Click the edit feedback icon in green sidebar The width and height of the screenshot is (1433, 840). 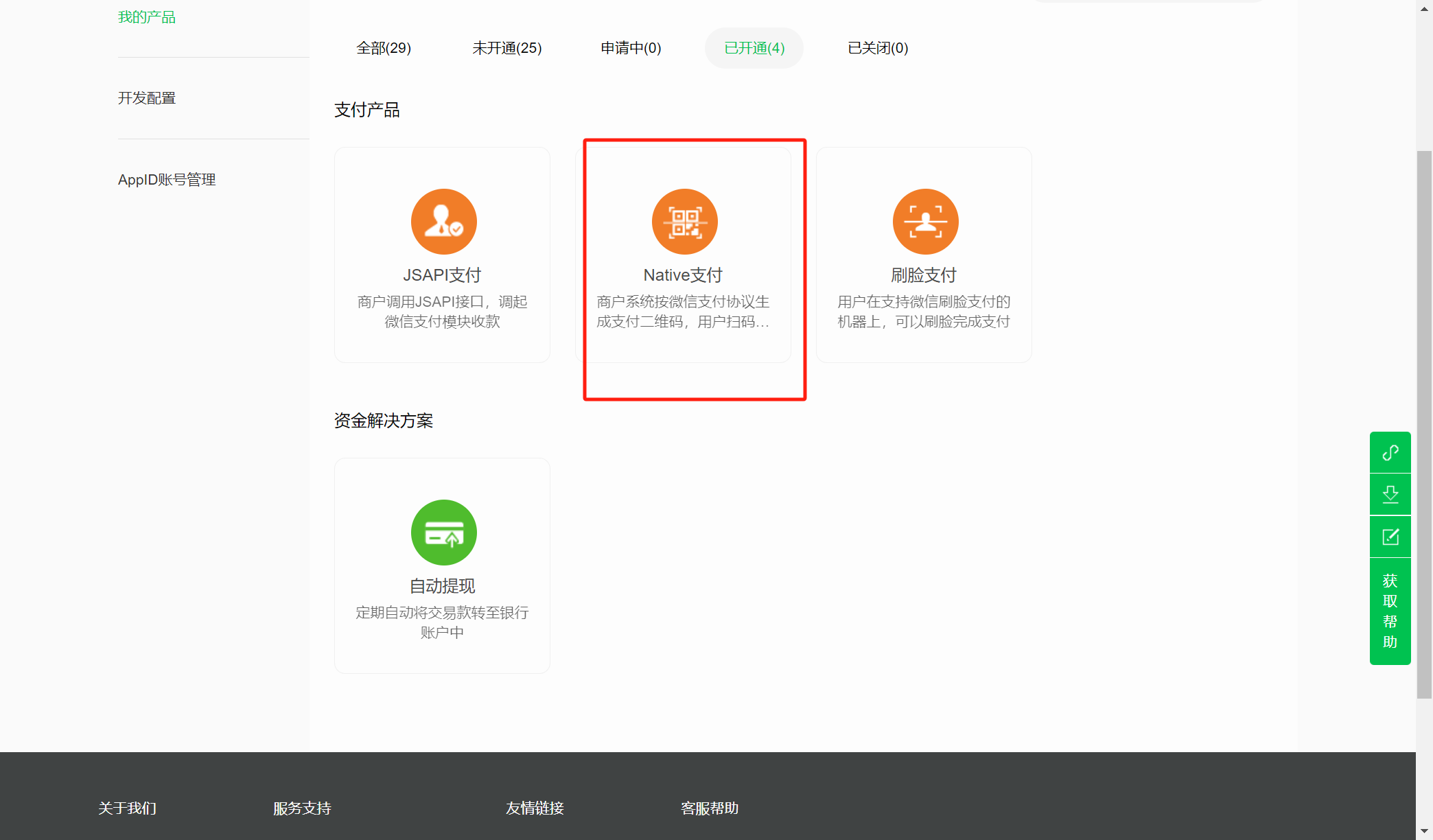tap(1390, 537)
